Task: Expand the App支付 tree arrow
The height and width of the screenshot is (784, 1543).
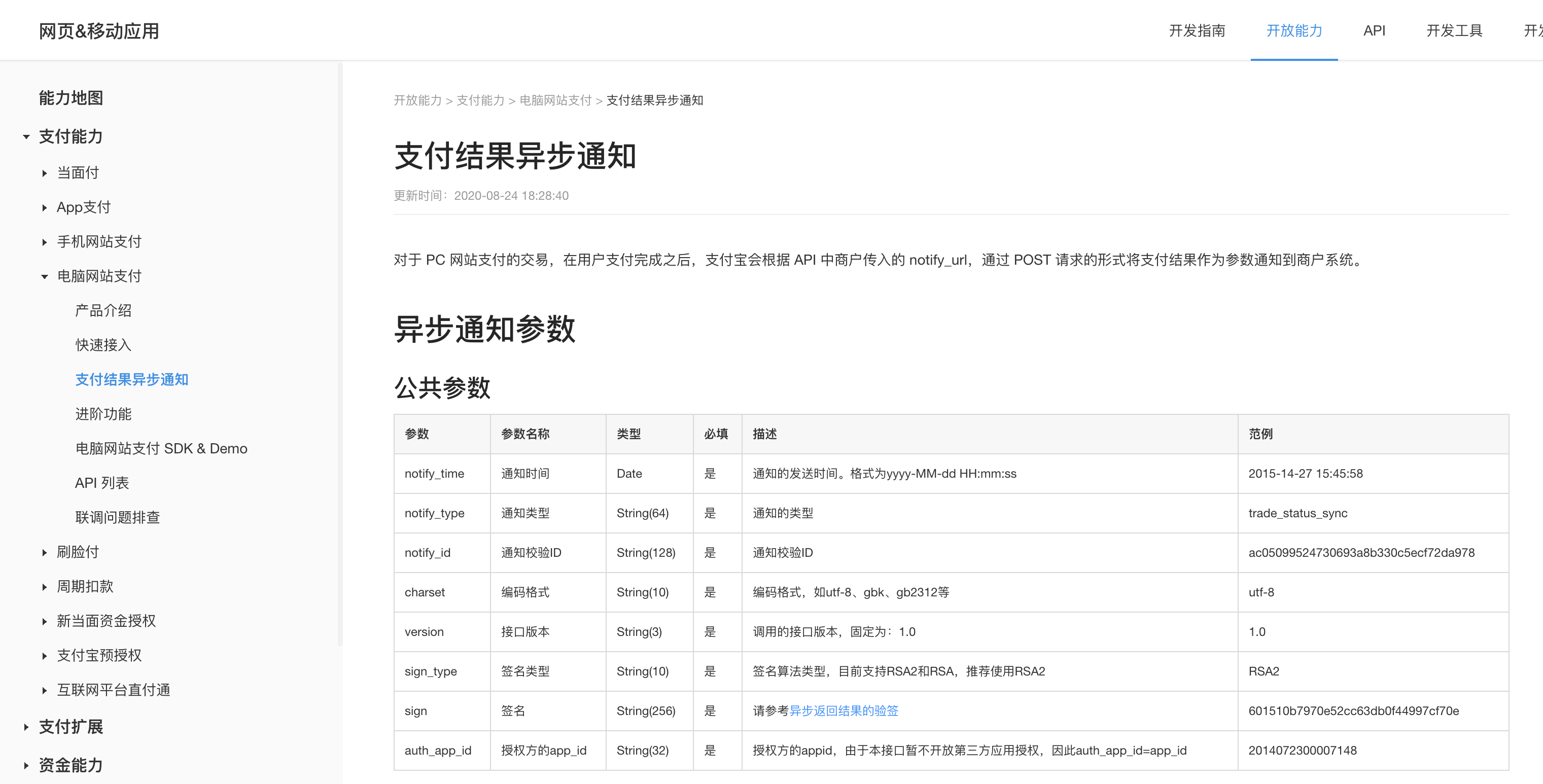Action: (44, 208)
